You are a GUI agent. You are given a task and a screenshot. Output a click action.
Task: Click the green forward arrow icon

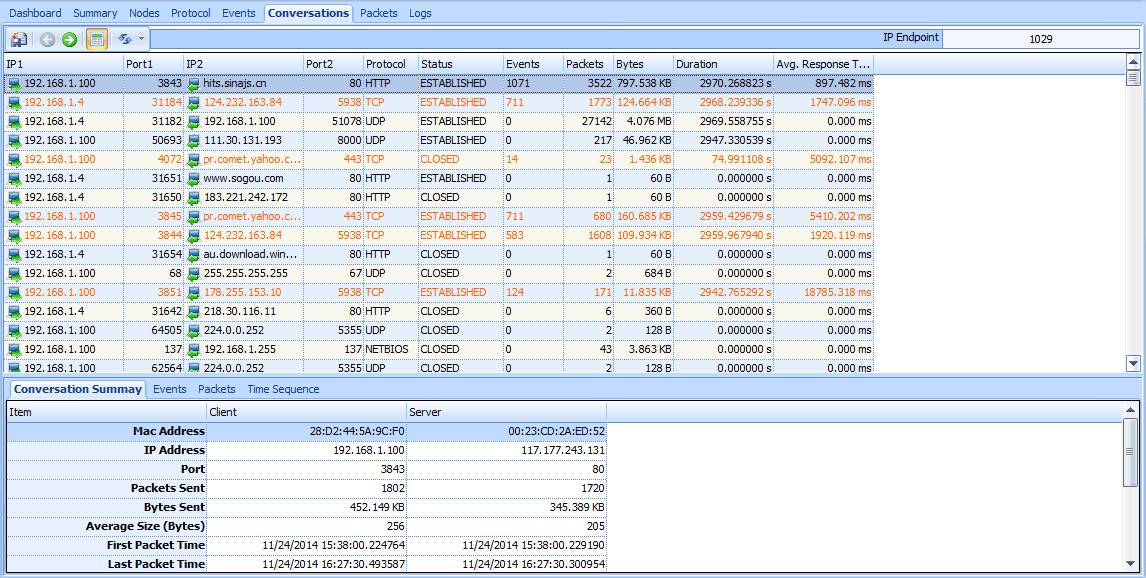point(69,40)
